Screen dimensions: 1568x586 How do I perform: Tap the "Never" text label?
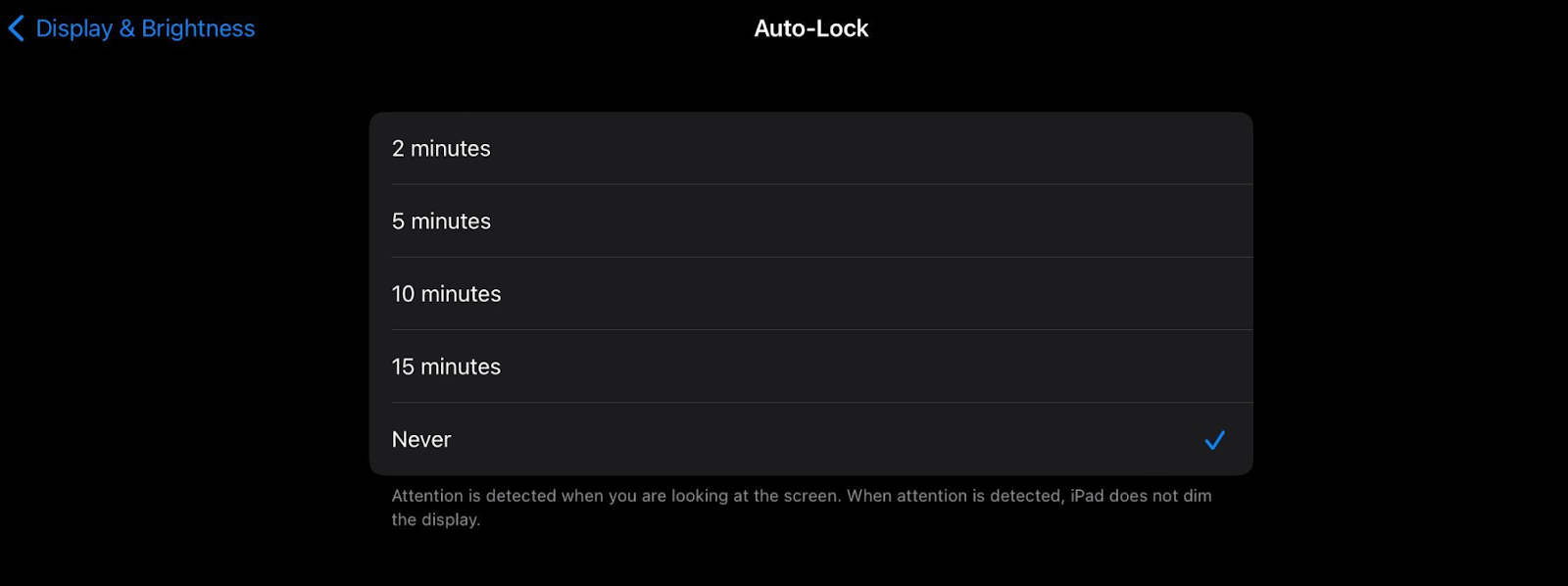(x=421, y=439)
